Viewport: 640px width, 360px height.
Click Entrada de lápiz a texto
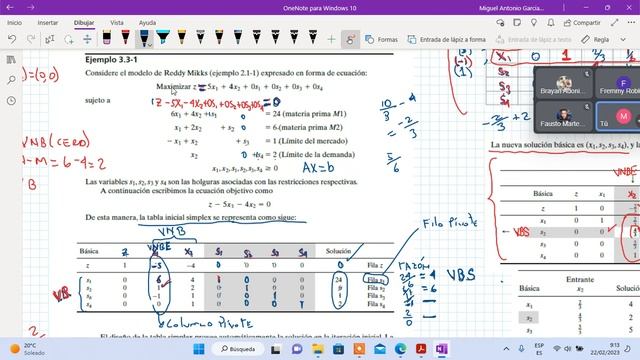click(x=533, y=39)
